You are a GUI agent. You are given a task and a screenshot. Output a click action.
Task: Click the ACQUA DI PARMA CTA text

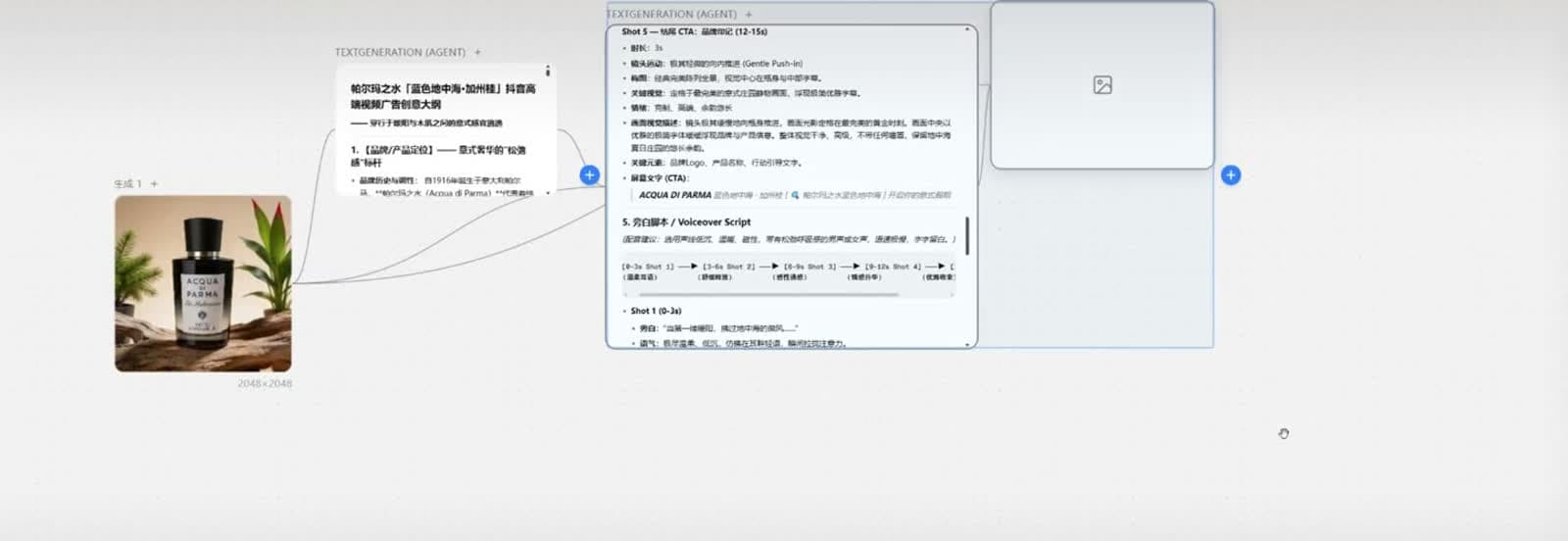(x=675, y=195)
